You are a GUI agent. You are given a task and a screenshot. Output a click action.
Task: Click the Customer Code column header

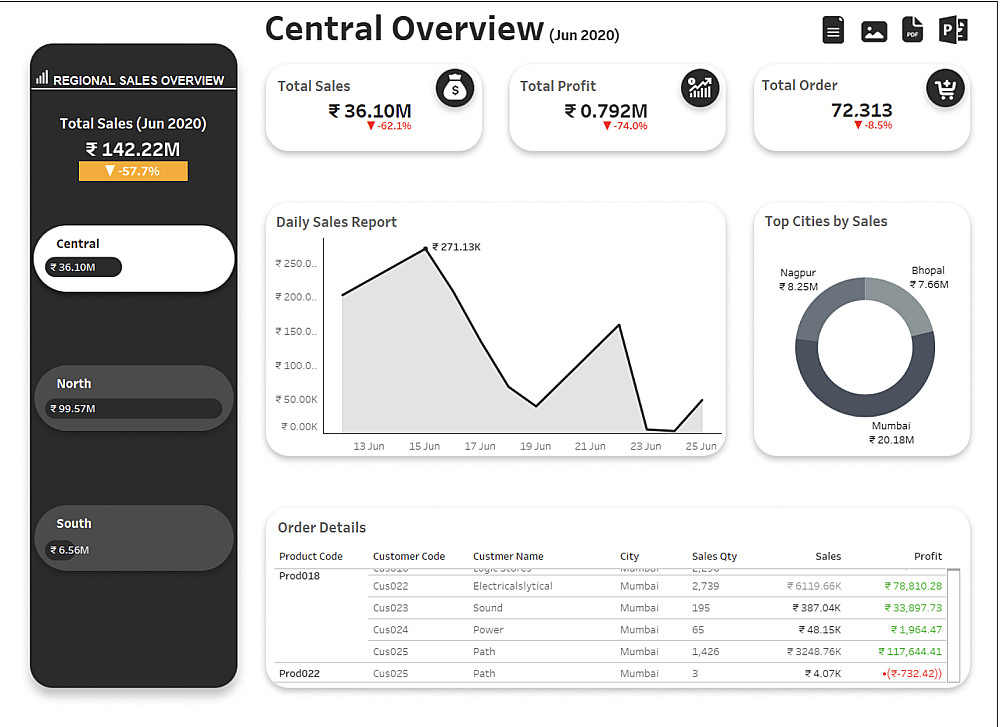click(x=409, y=556)
